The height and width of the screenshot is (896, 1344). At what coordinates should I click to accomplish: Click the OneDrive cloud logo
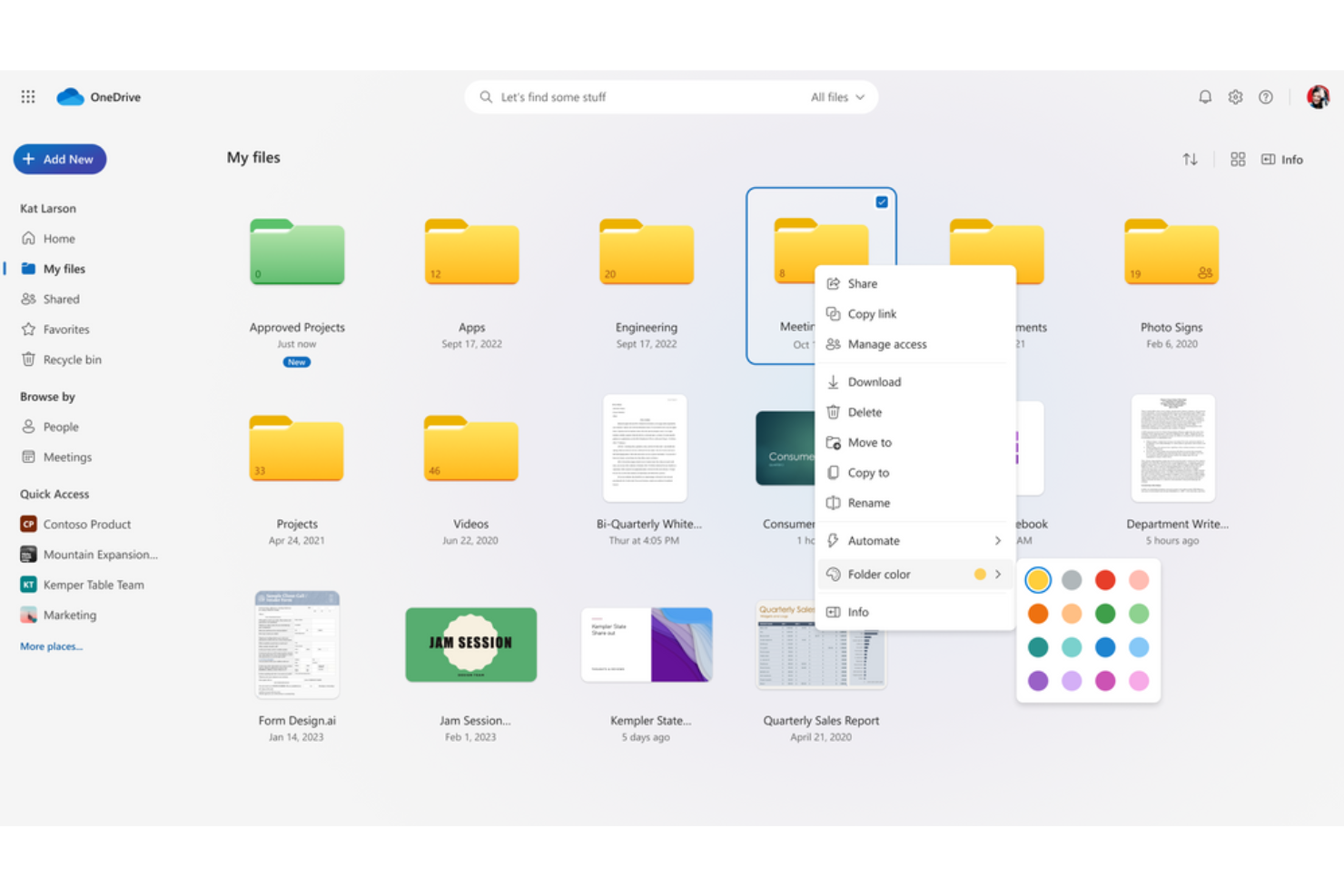pos(70,96)
